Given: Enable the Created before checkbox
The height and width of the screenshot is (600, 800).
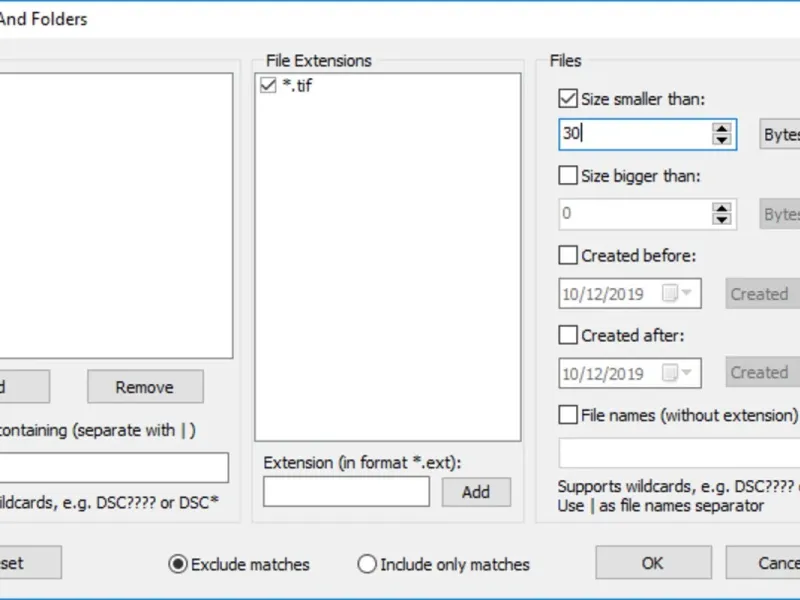Looking at the screenshot, I should pyautogui.click(x=568, y=255).
